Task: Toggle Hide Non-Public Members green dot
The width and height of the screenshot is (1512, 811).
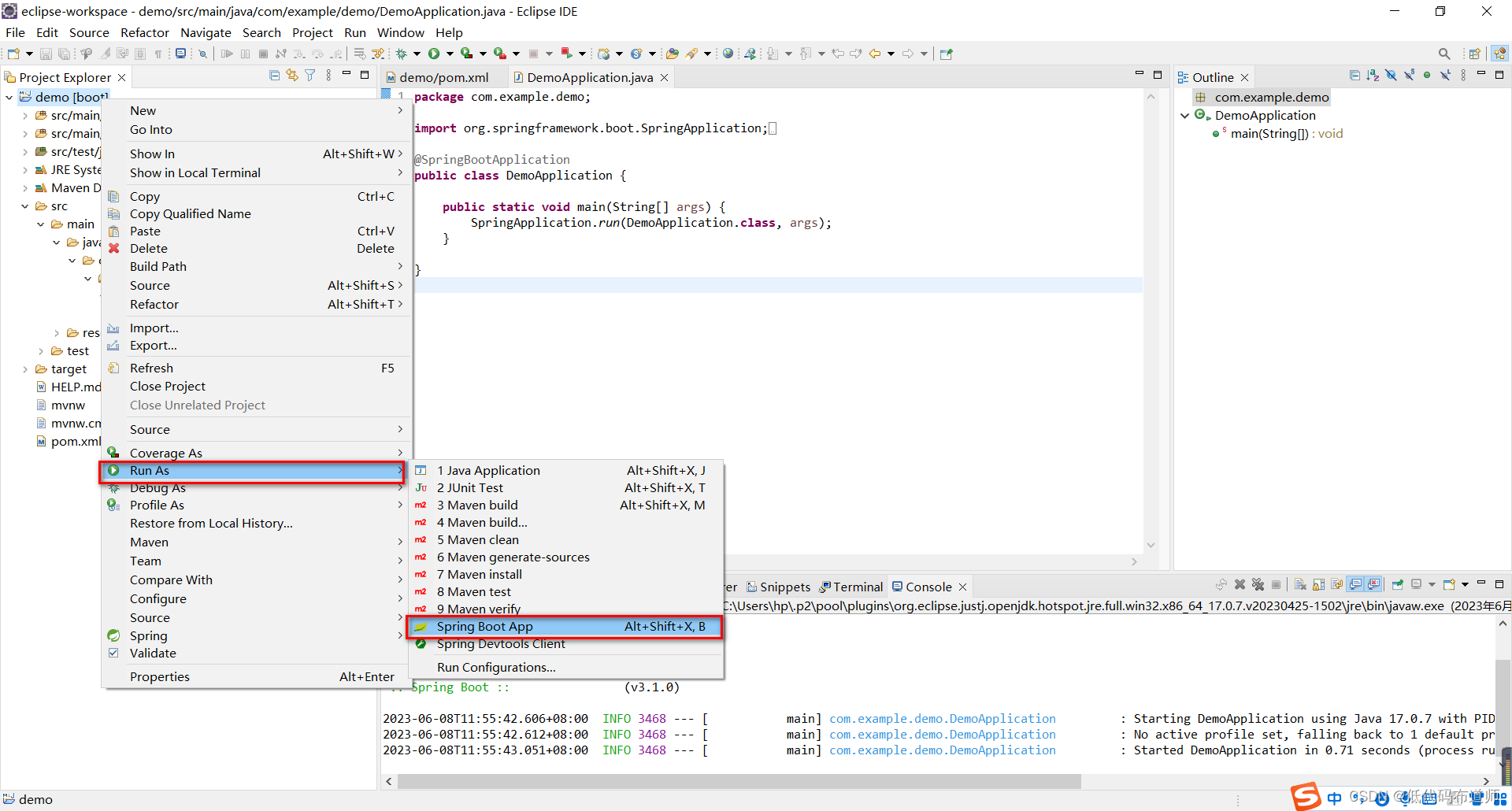Action: point(1427,76)
